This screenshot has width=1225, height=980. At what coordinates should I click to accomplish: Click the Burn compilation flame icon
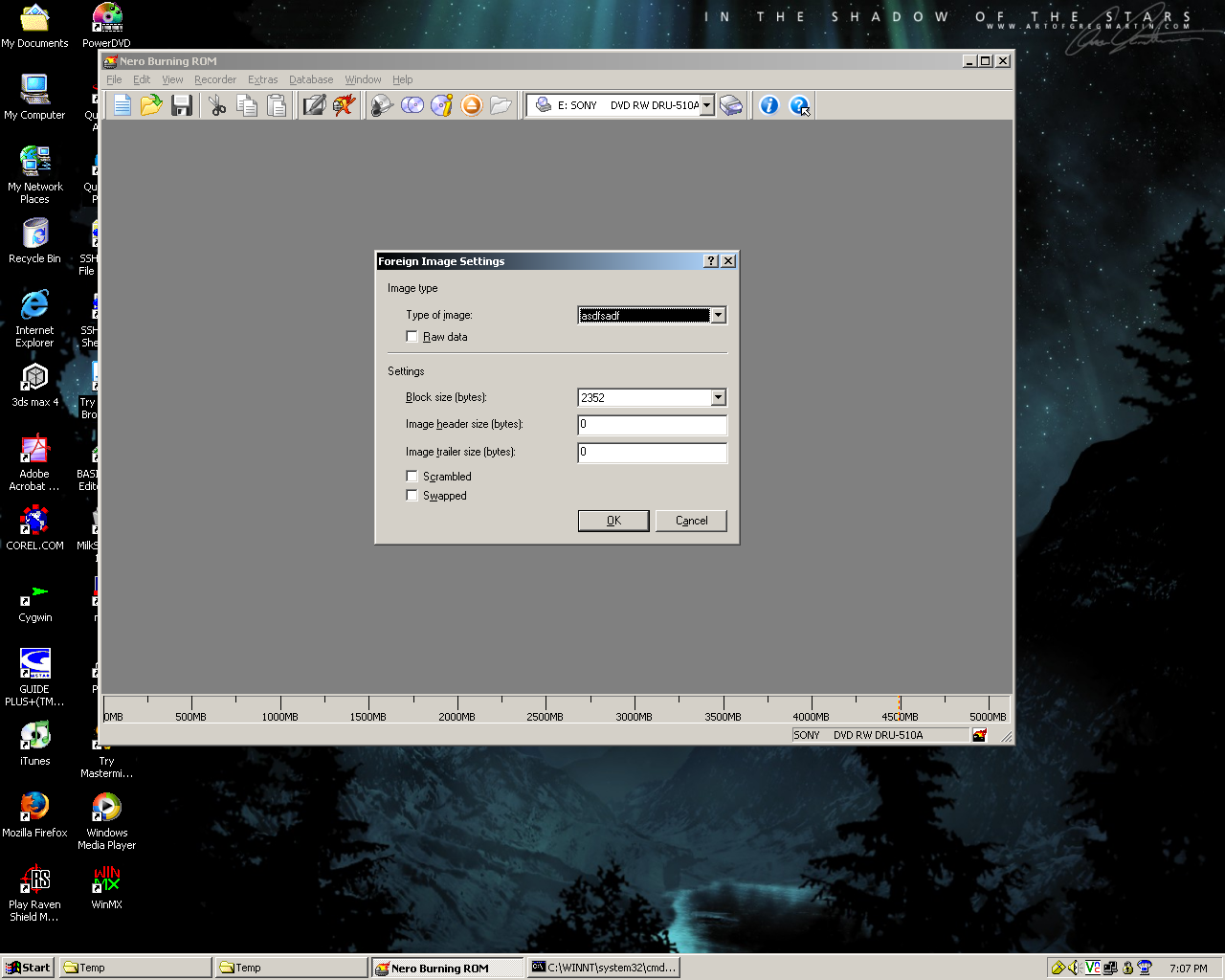click(x=344, y=105)
